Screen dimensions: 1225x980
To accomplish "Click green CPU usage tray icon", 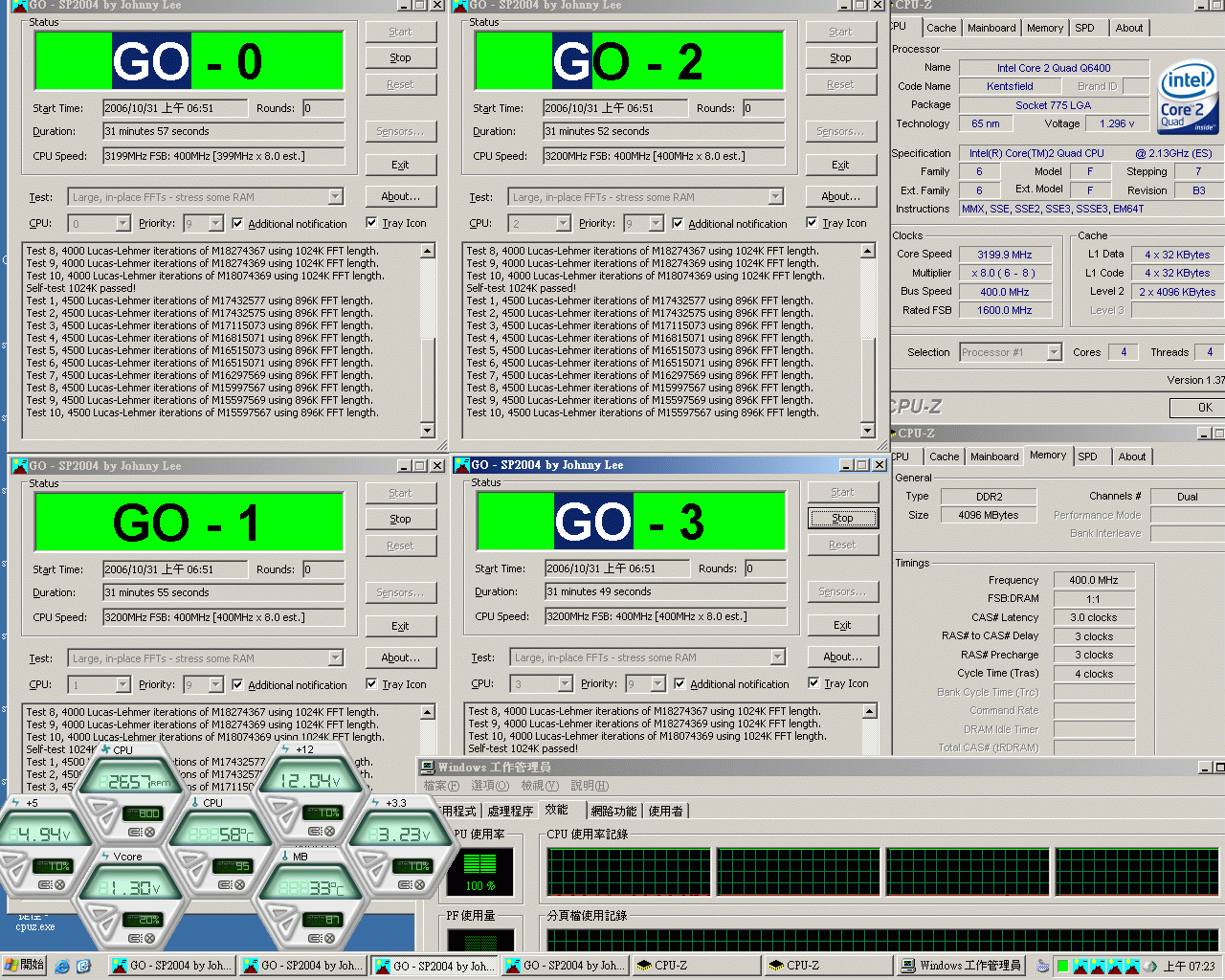I will (x=1062, y=966).
